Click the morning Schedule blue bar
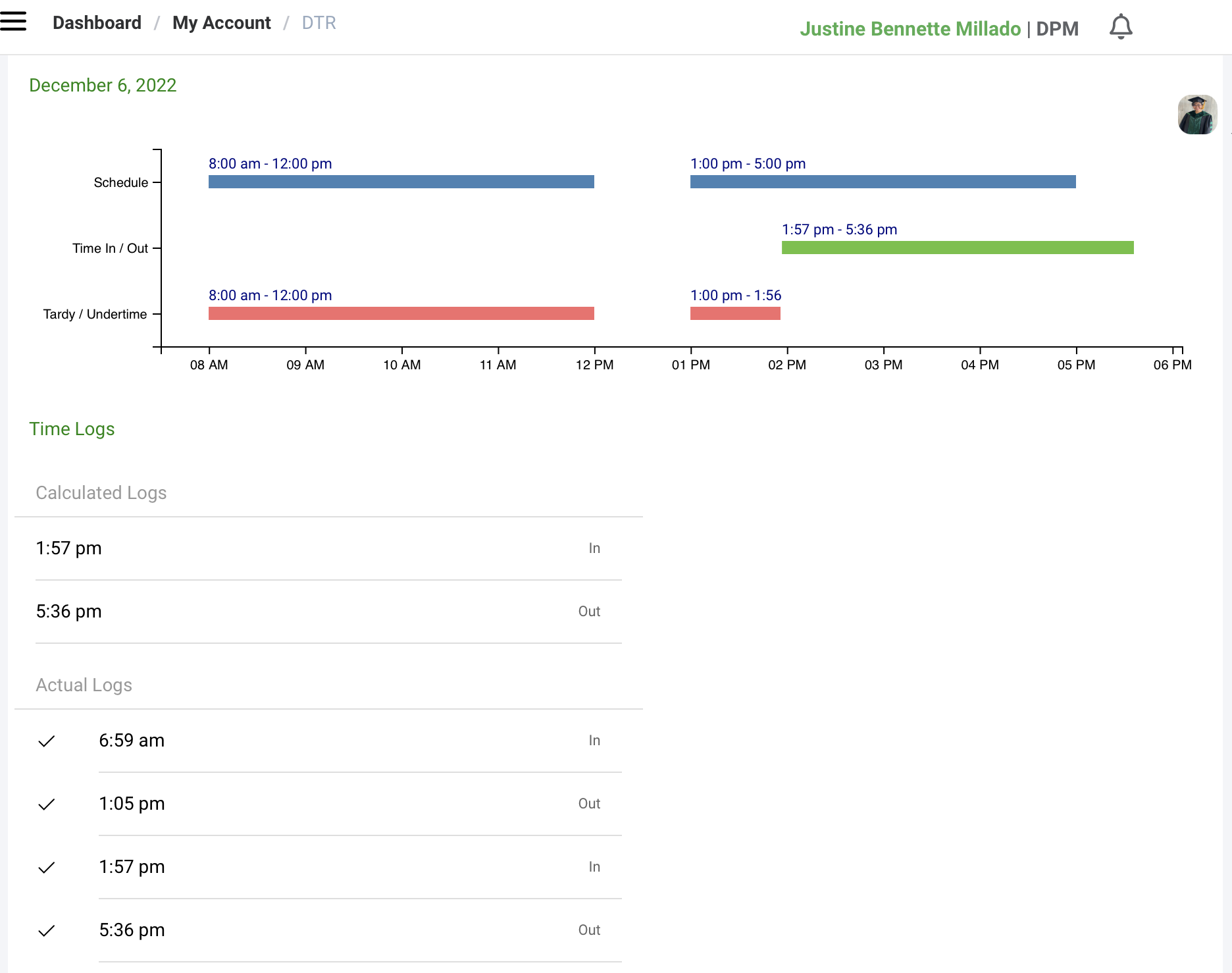Image resolution: width=1232 pixels, height=973 pixels. [x=401, y=182]
